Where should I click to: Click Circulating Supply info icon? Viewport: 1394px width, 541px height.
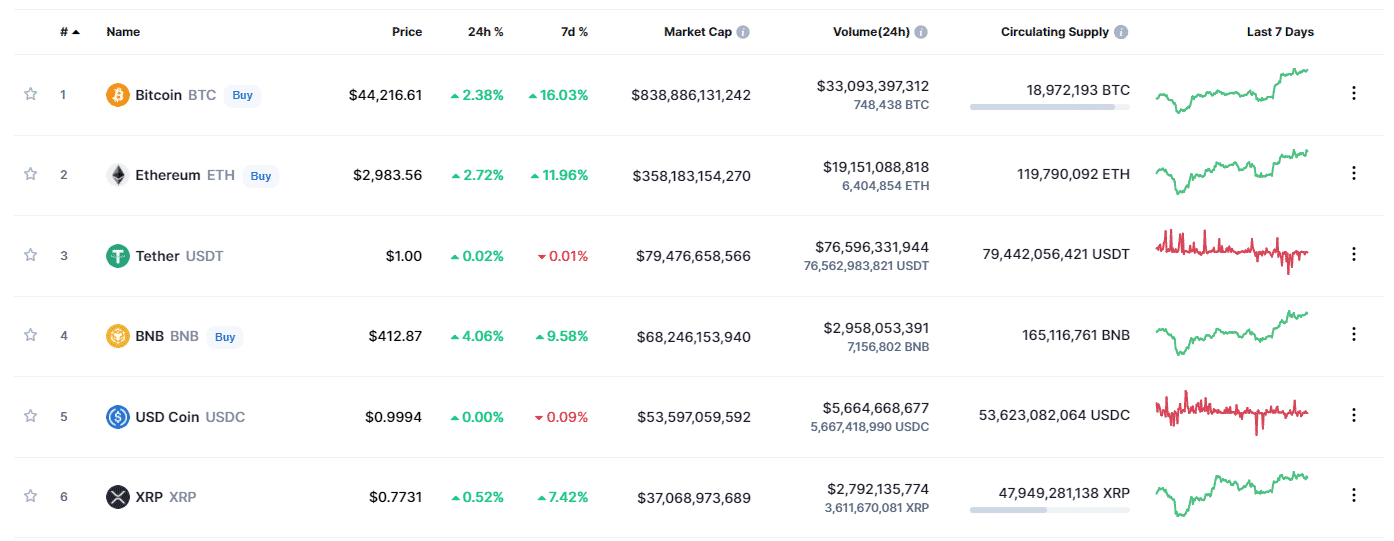coord(1121,32)
